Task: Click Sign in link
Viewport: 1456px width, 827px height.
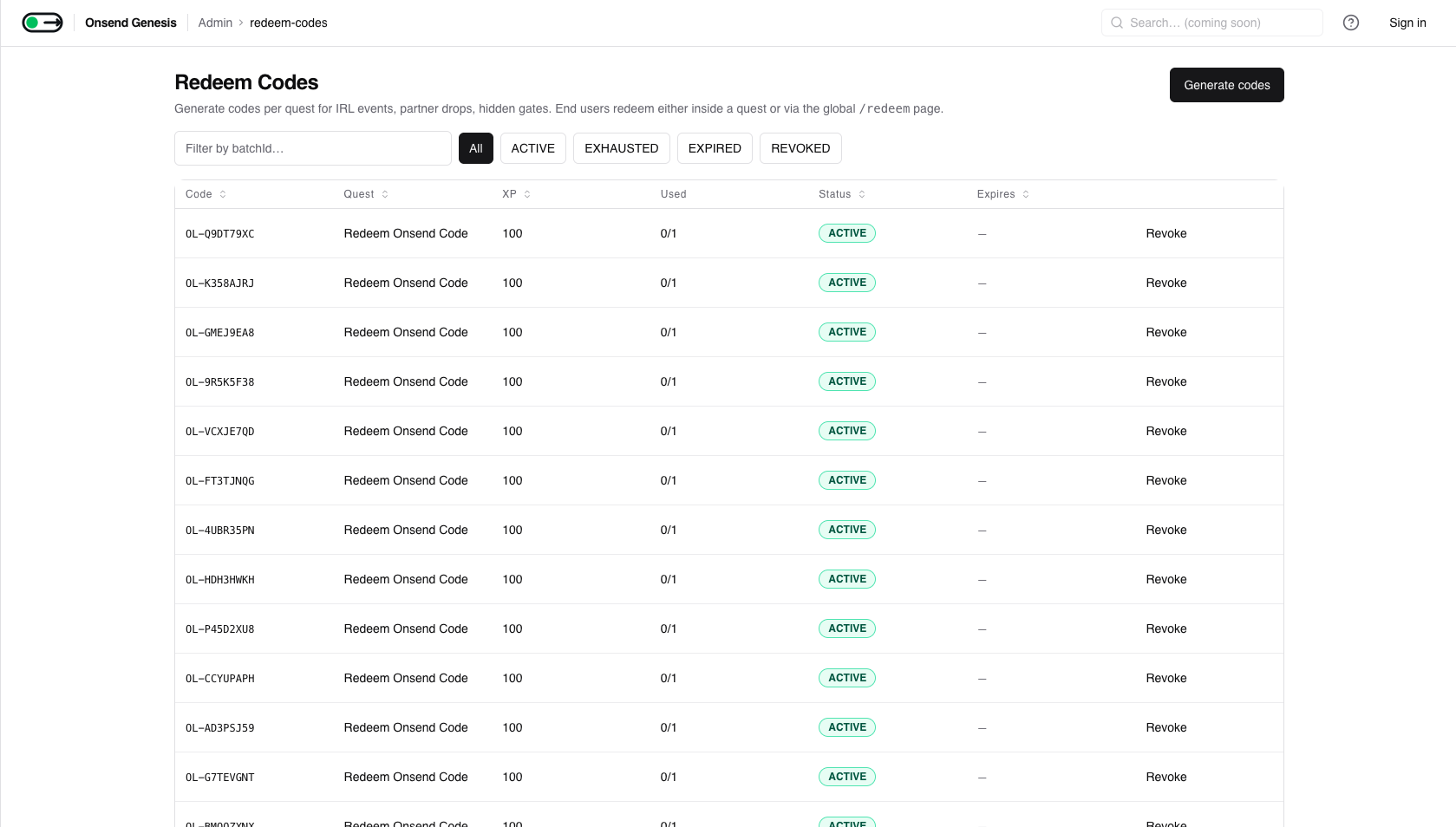Action: coord(1407,23)
